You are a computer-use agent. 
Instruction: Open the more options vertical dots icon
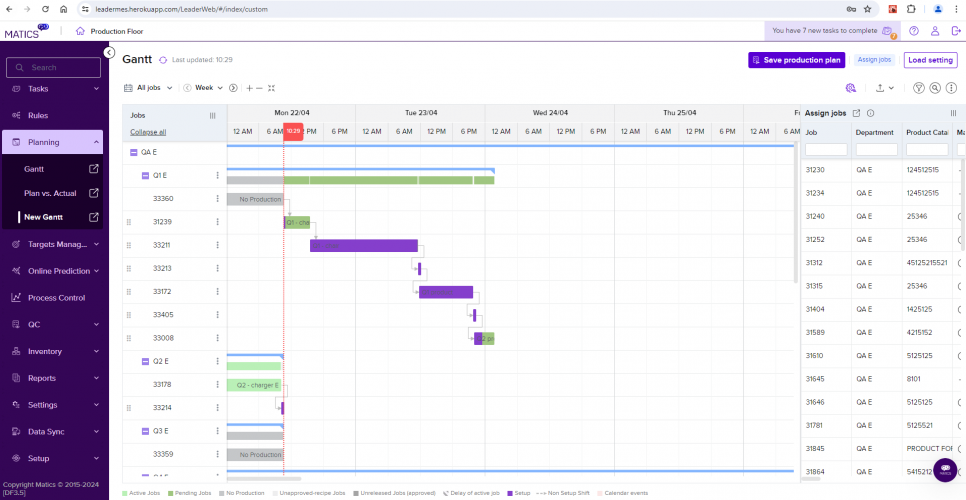point(952,88)
